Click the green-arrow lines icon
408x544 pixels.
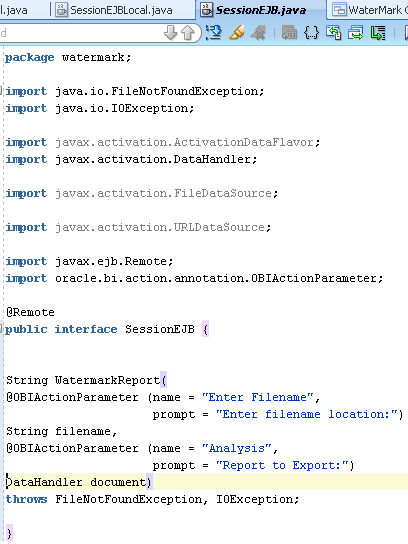(378, 33)
